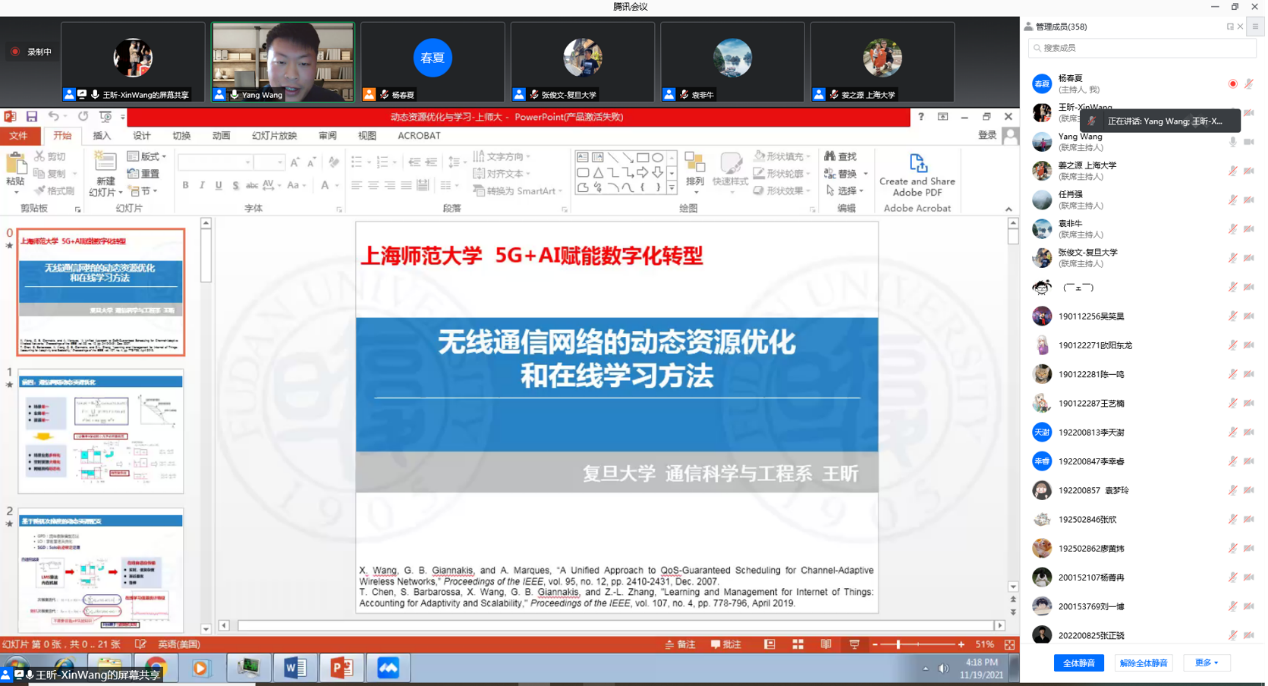Toggle microphone for member Yang Wang
This screenshot has width=1268, height=686.
coord(1232,142)
